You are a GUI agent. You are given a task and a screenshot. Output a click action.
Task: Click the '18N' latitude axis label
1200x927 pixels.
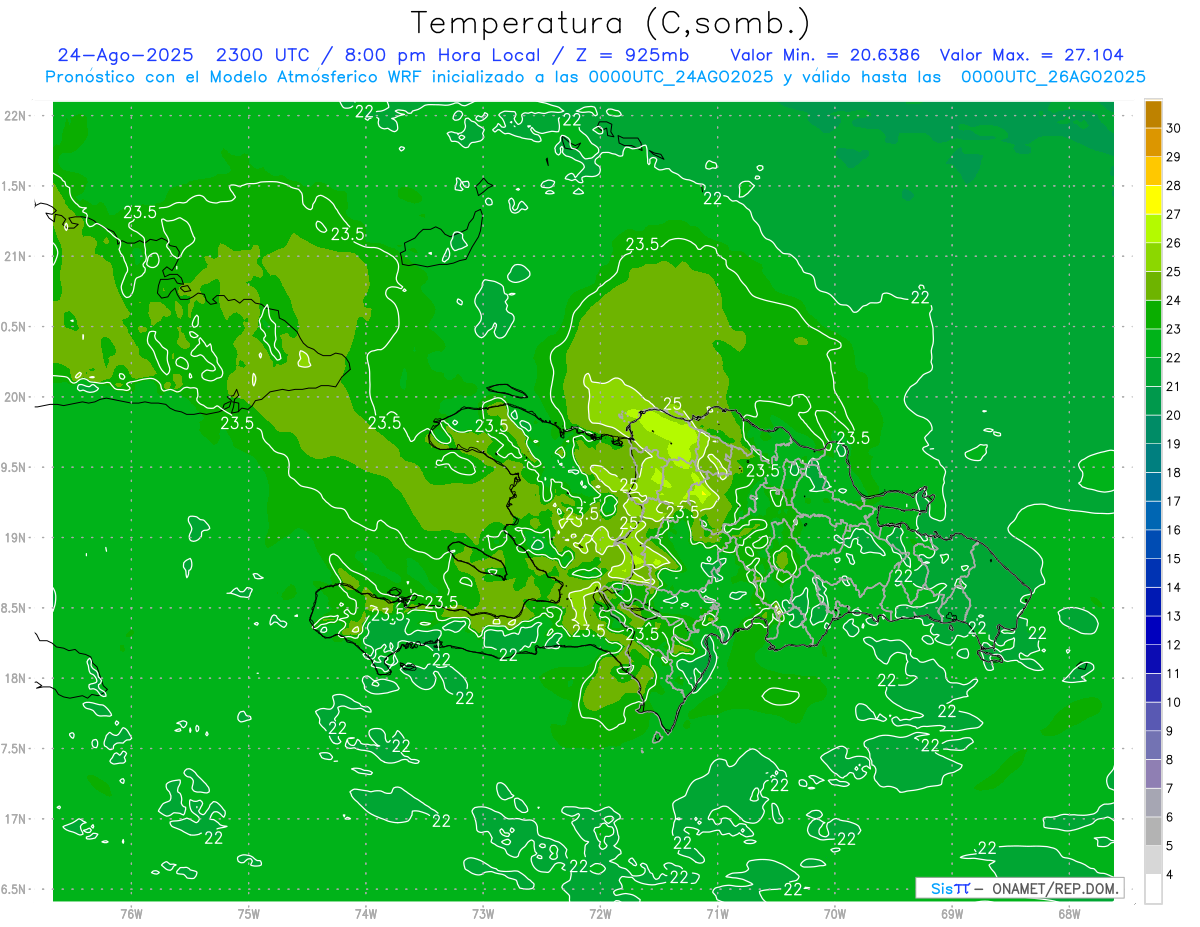[15, 678]
